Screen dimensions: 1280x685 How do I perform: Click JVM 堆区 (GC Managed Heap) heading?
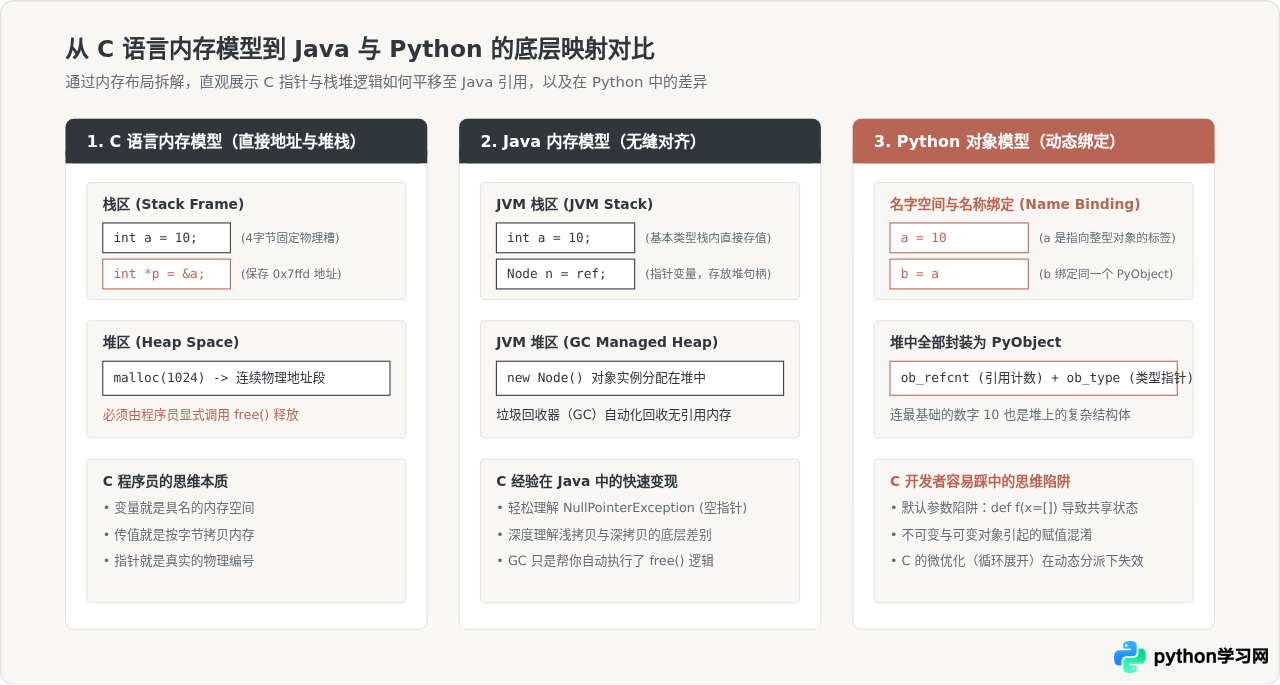[607, 342]
